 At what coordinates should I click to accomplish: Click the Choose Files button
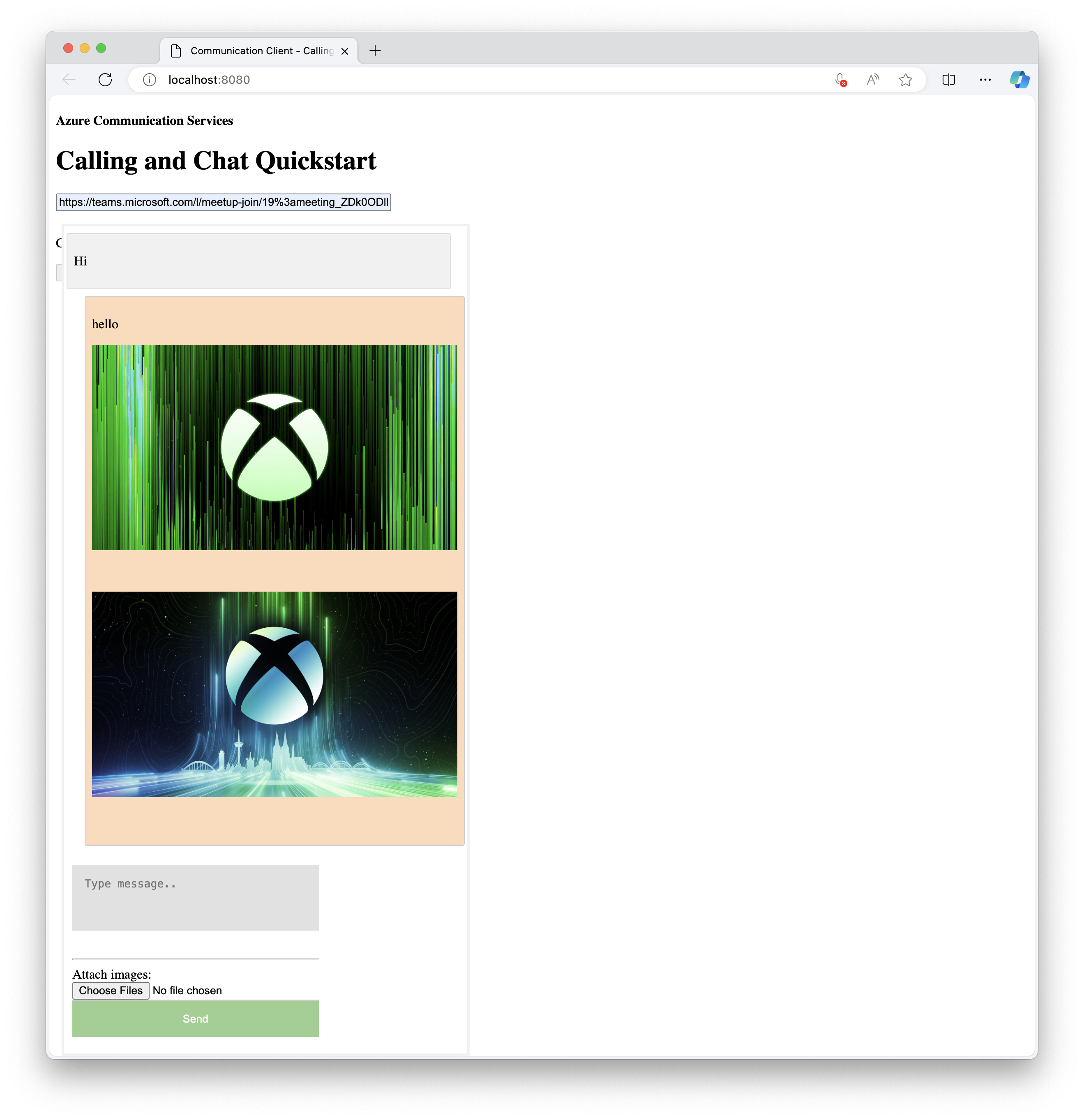[111, 990]
